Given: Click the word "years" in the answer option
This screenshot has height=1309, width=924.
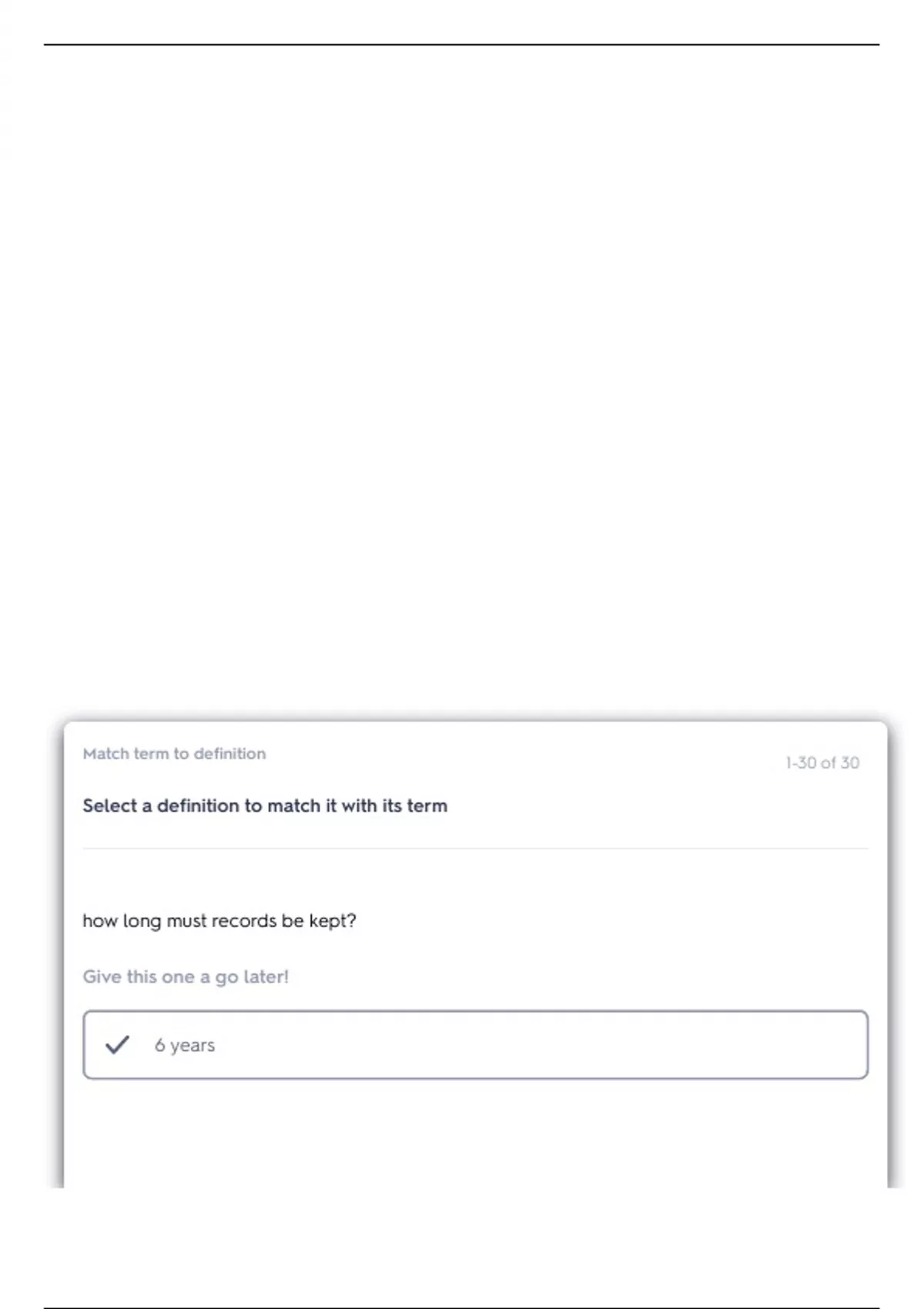Looking at the screenshot, I should [x=192, y=1045].
